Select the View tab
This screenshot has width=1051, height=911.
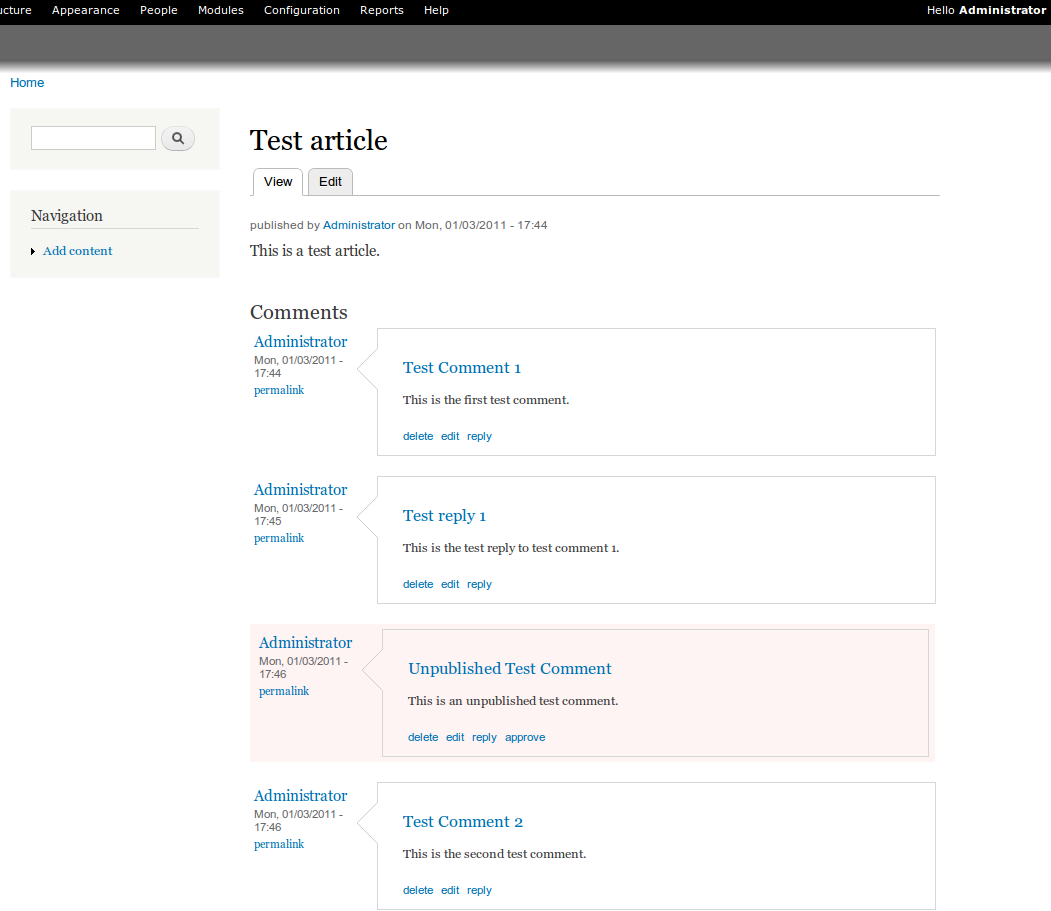tap(278, 182)
